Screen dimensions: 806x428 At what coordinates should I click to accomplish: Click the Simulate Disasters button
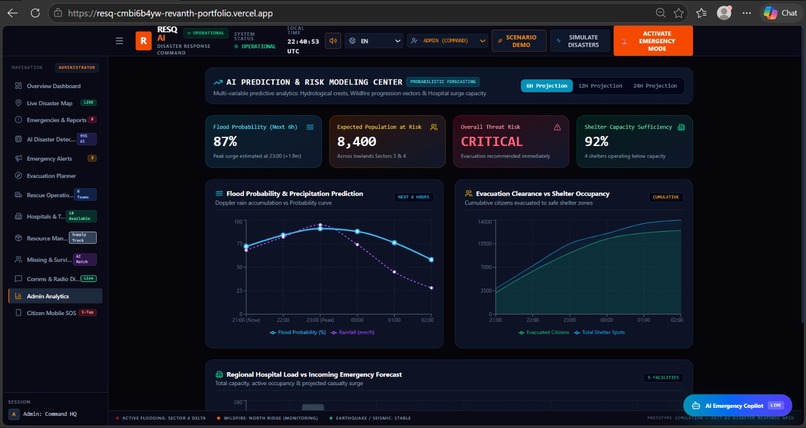click(x=579, y=41)
